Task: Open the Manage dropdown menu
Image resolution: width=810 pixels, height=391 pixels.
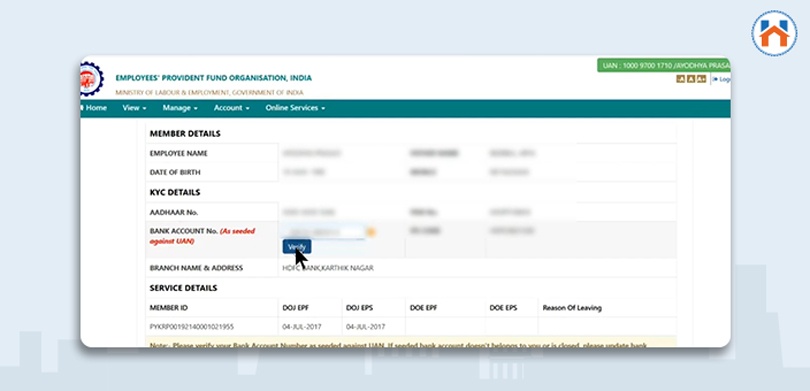Action: click(x=180, y=108)
